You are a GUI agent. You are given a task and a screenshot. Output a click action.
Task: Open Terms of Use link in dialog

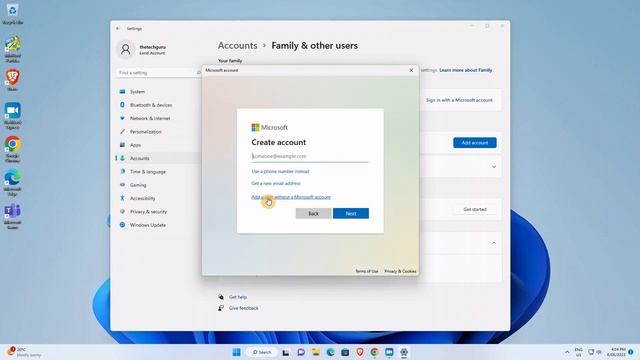[x=367, y=271]
